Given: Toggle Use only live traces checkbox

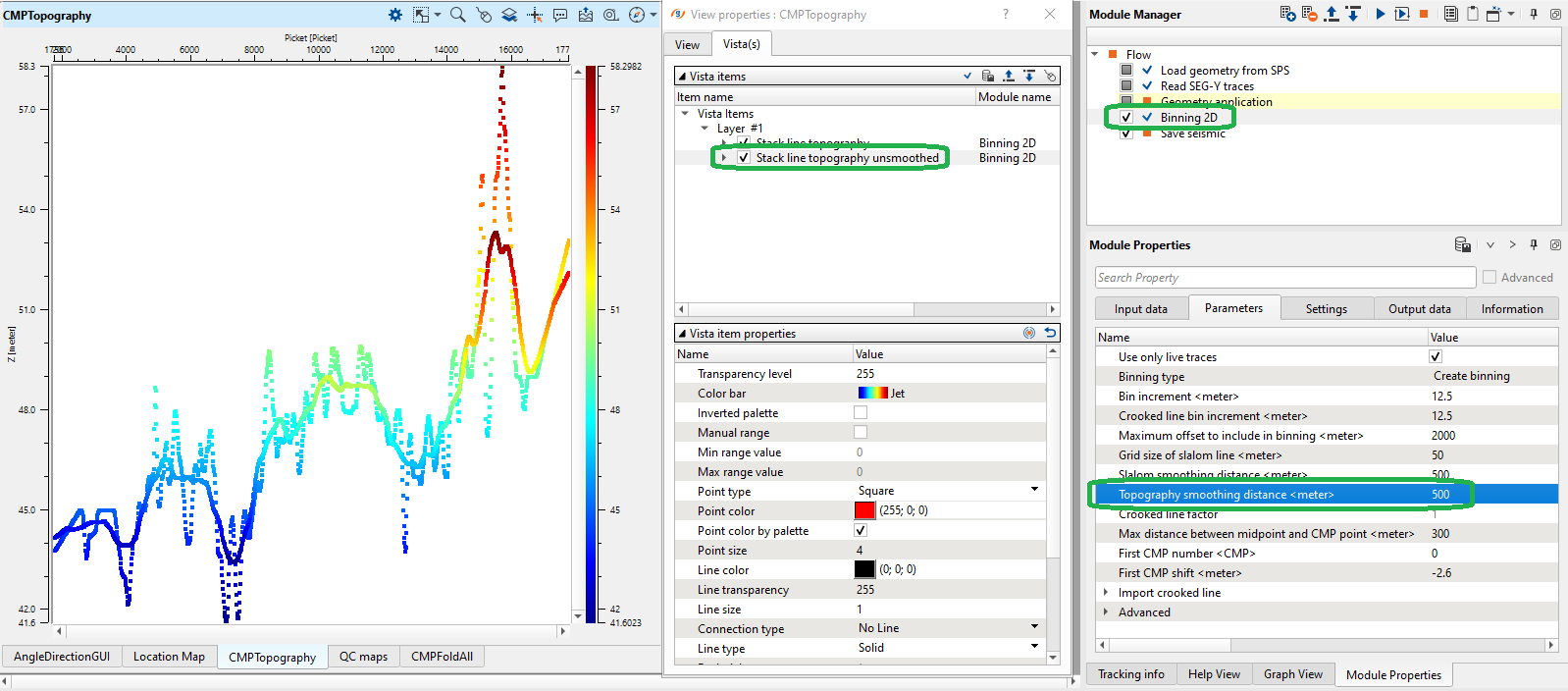Looking at the screenshot, I should (x=1436, y=357).
